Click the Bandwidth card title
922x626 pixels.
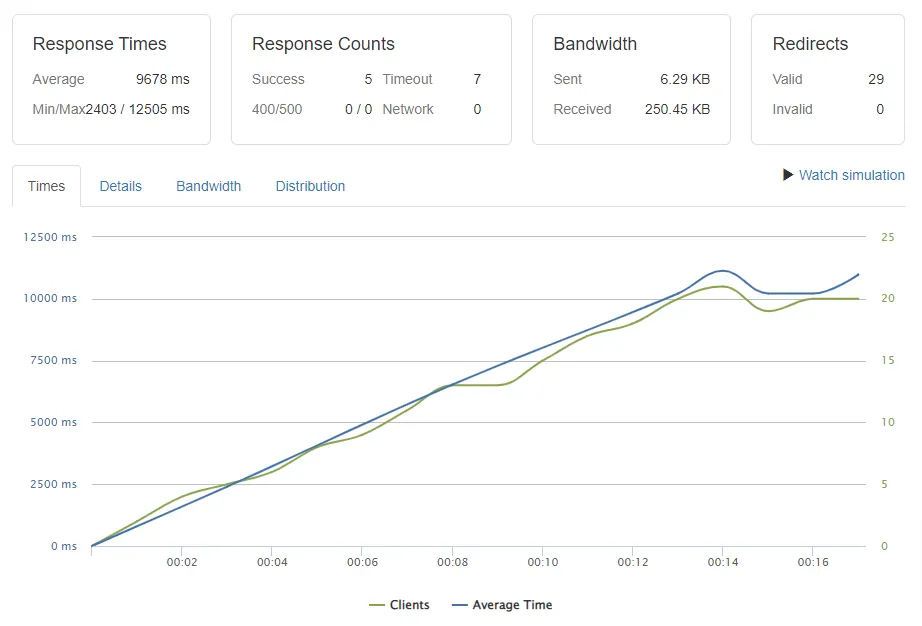pyautogui.click(x=594, y=44)
